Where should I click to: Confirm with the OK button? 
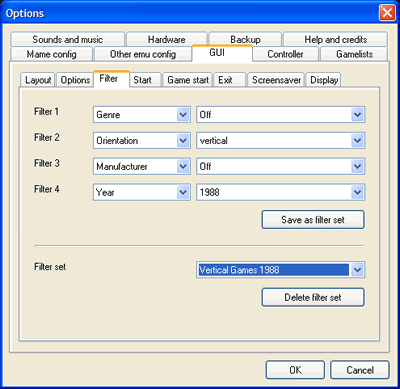(x=295, y=370)
